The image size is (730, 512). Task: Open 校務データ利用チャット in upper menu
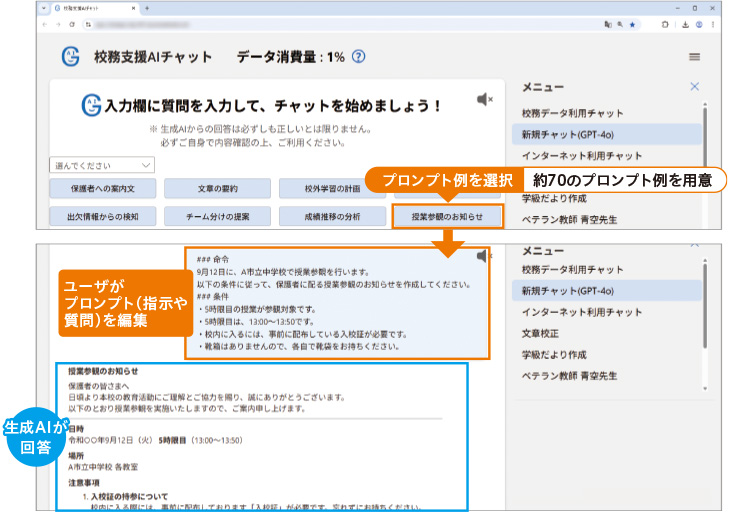[x=572, y=113]
